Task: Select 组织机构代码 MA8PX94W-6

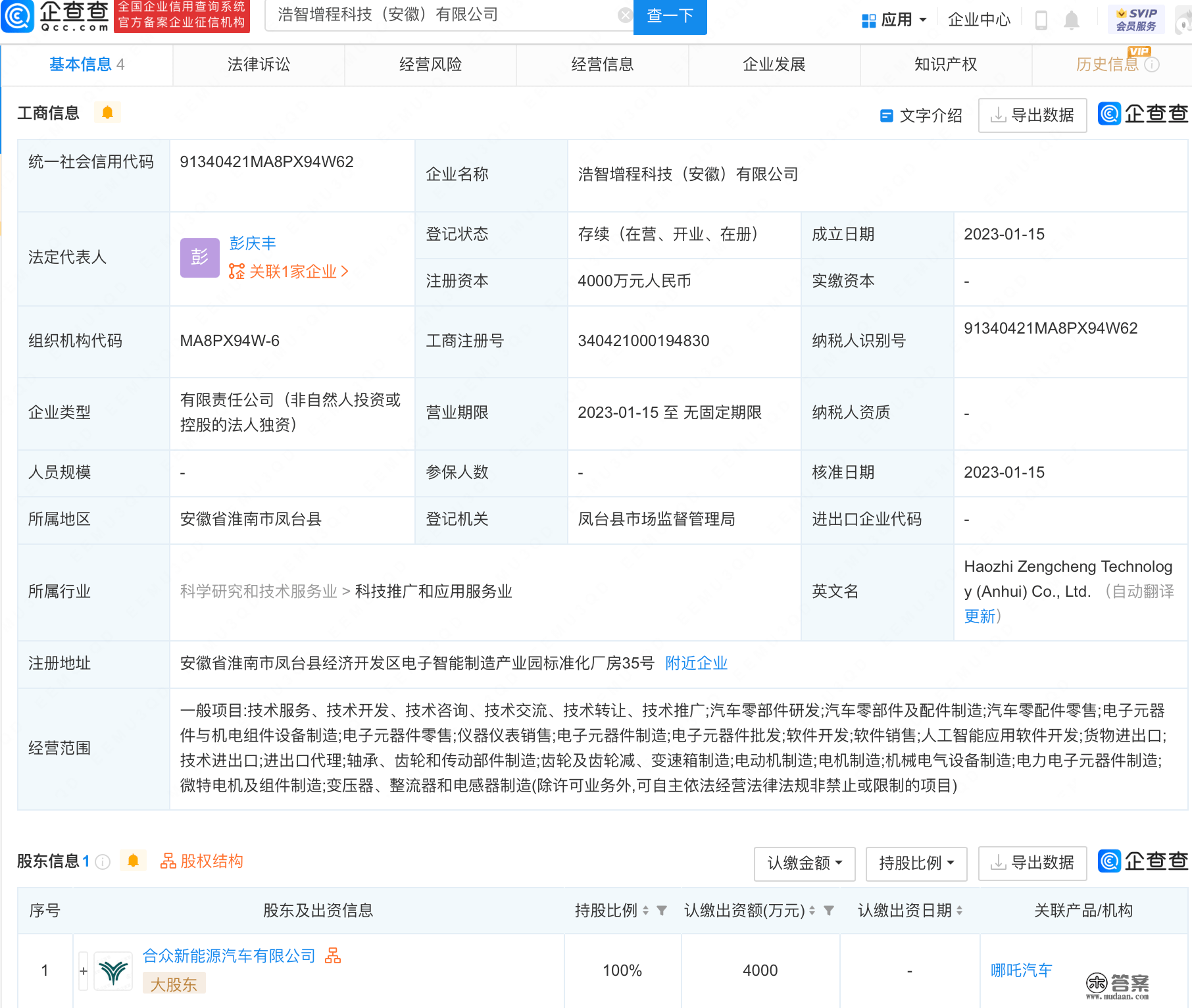Action: click(230, 341)
